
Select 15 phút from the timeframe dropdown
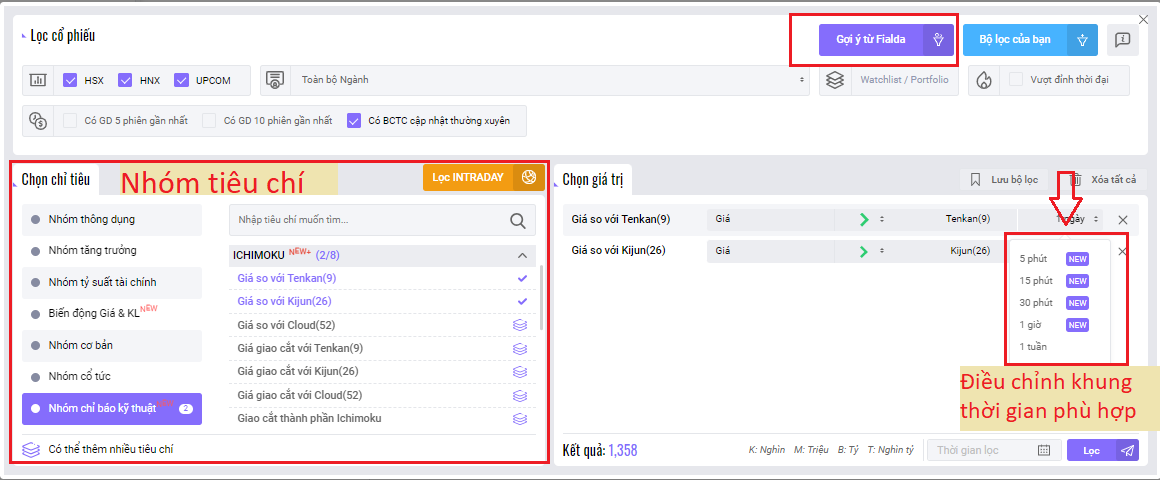(1036, 281)
